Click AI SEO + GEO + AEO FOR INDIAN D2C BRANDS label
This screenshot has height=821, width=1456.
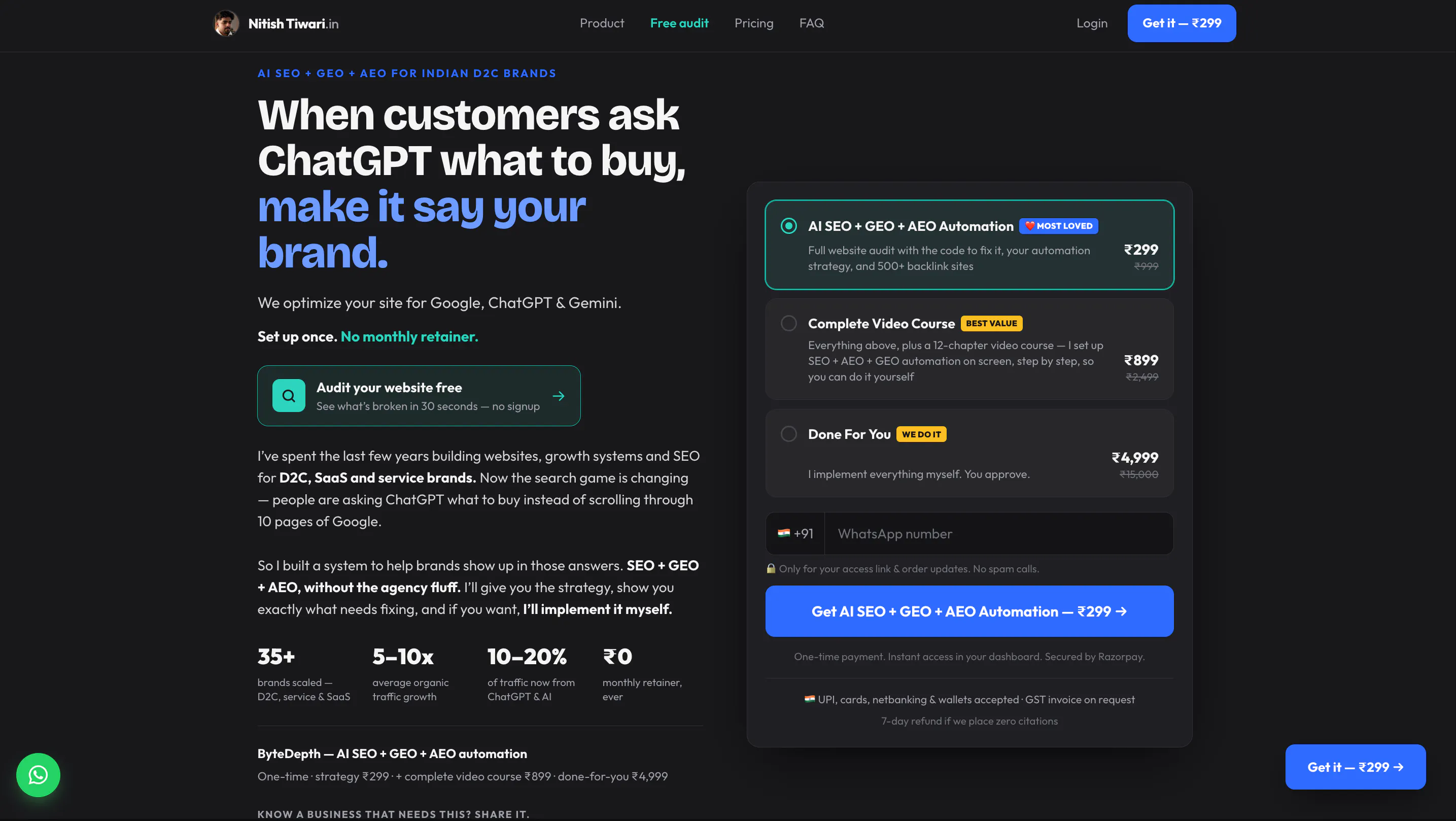pos(407,73)
